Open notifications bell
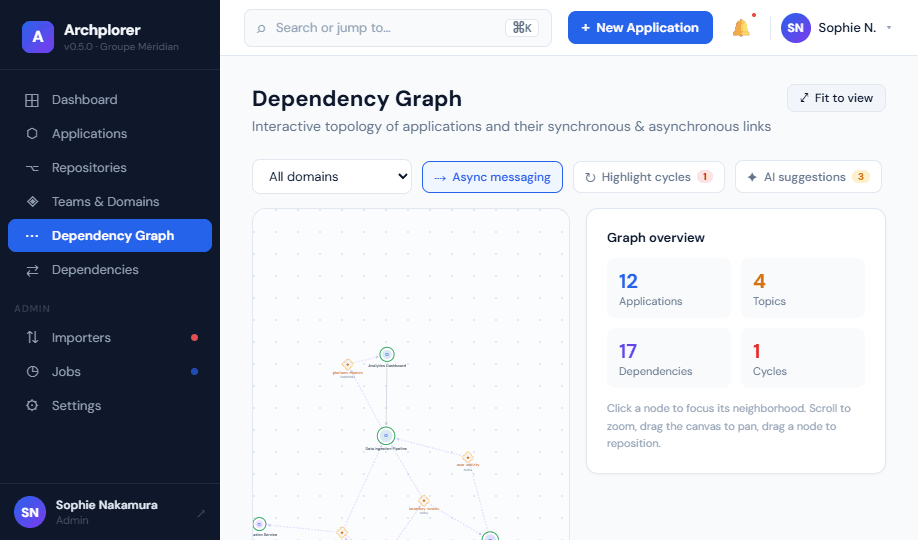 point(741,28)
